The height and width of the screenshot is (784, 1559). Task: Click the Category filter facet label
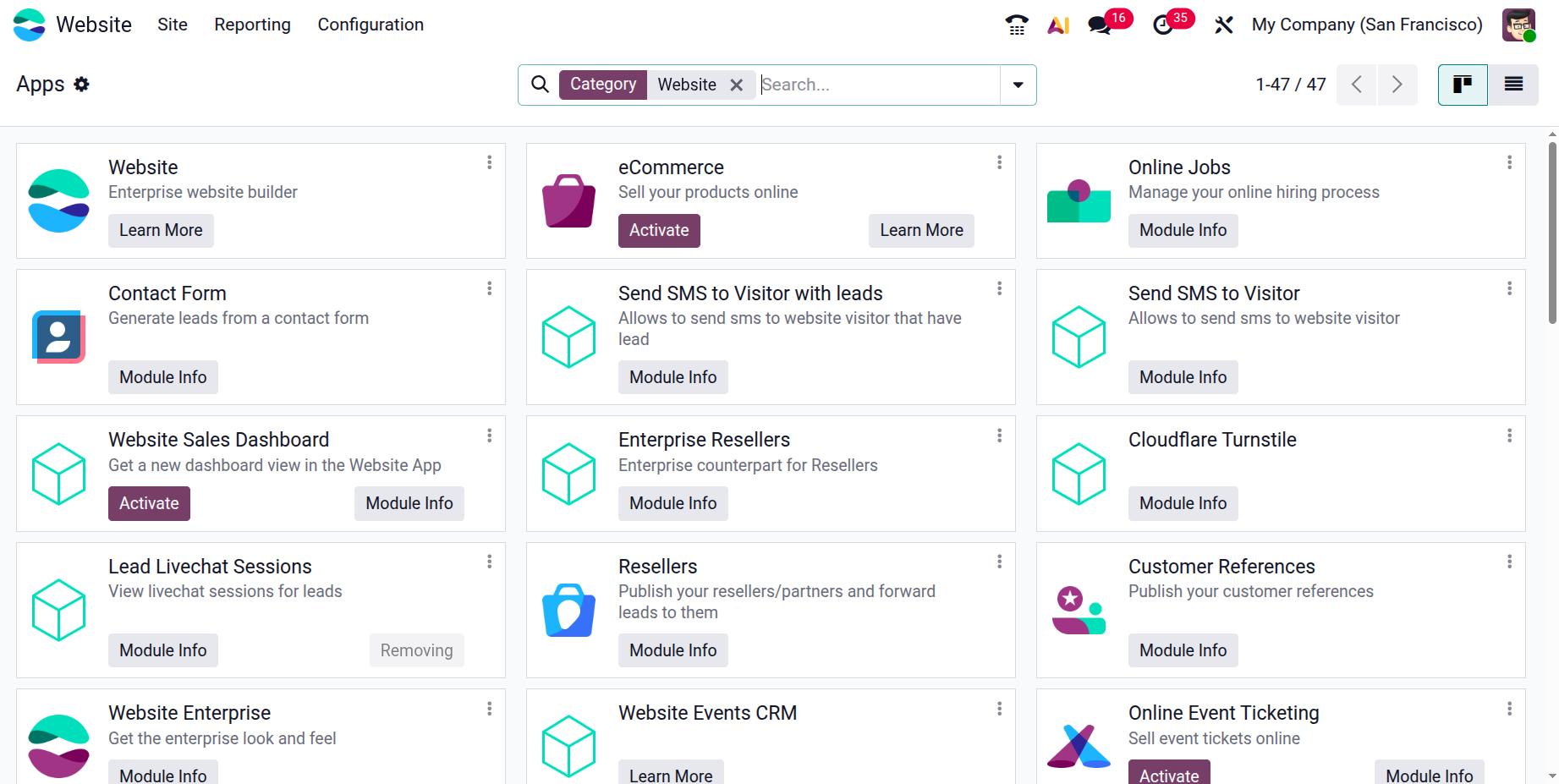coord(603,85)
